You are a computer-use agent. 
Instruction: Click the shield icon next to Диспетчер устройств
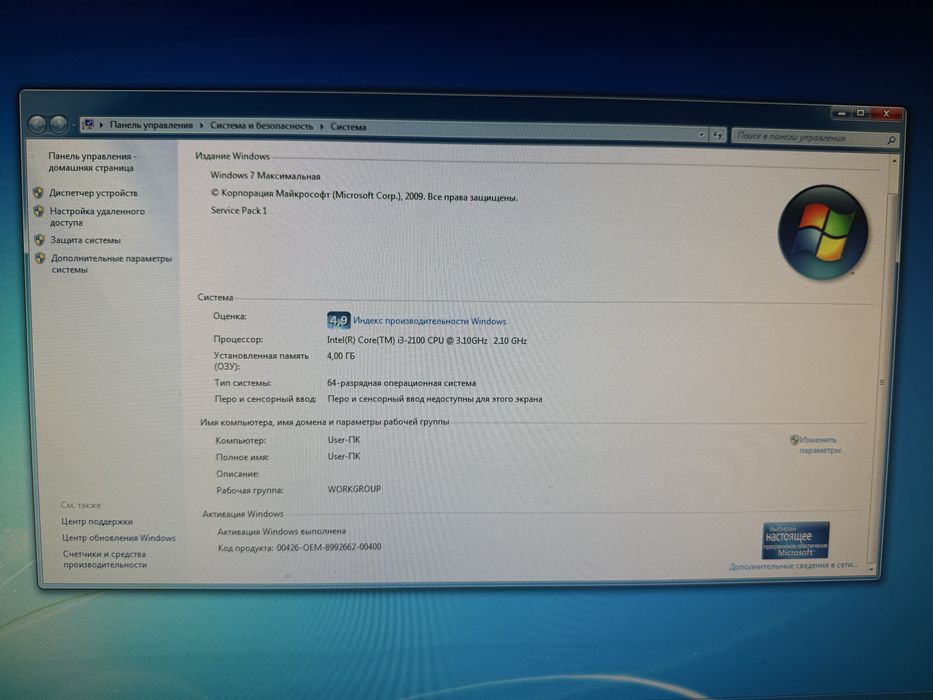(39, 193)
